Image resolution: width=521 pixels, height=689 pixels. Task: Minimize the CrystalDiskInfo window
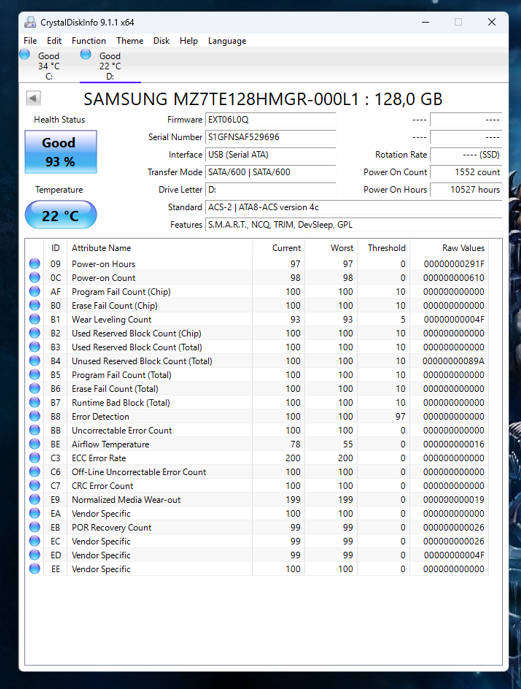425,22
